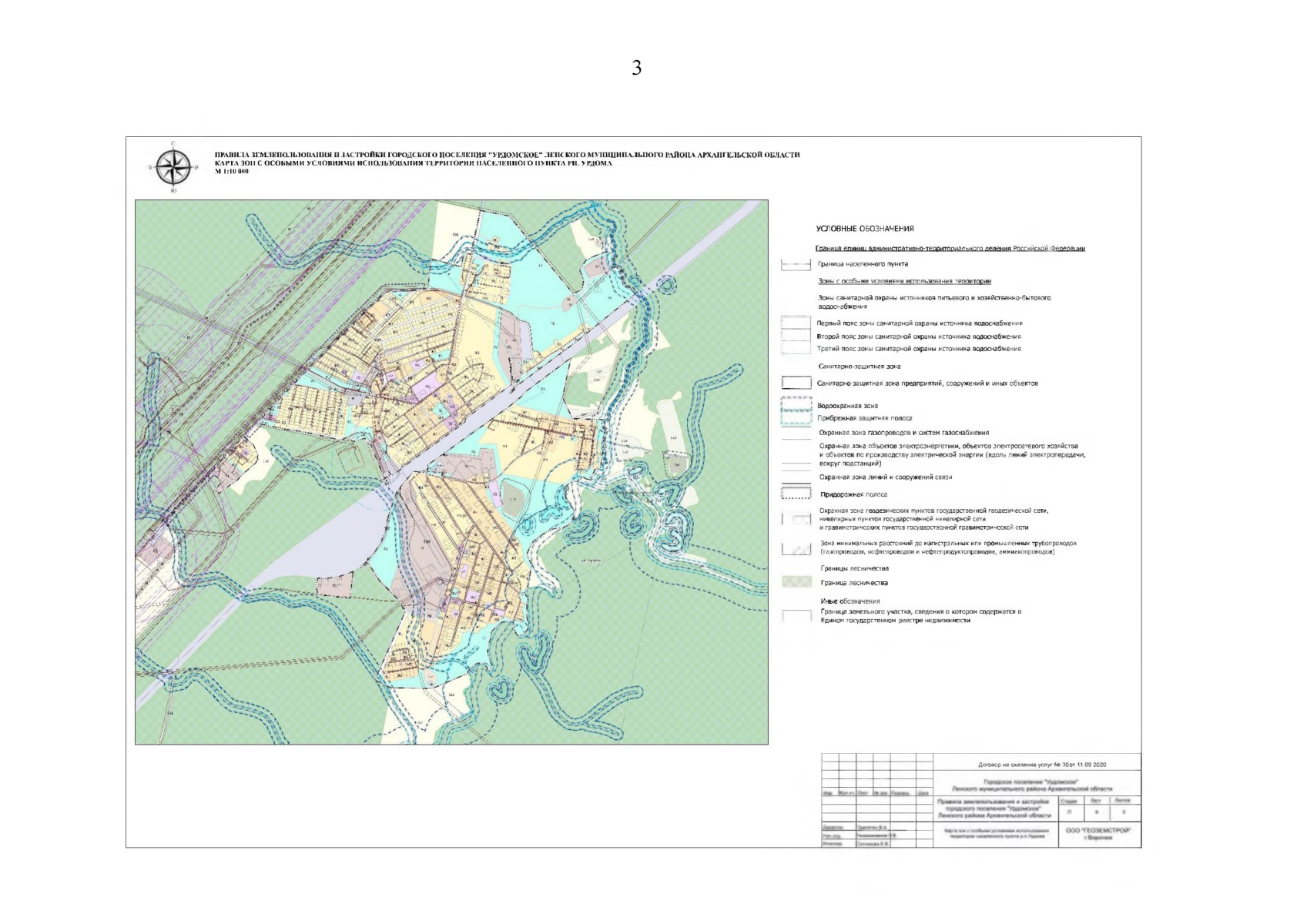Viewport: 1307px width, 924px height.
Task: Click the "Придорожная полоса" legend label
Action: tap(854, 495)
